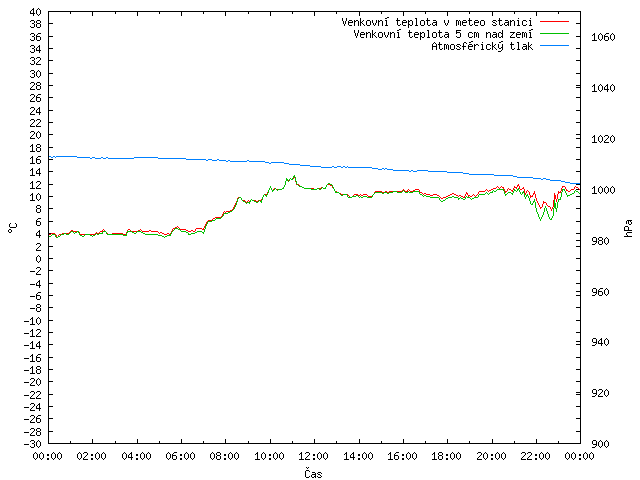Click the 20:00 time axis label
The image size is (640, 480).
point(491,456)
